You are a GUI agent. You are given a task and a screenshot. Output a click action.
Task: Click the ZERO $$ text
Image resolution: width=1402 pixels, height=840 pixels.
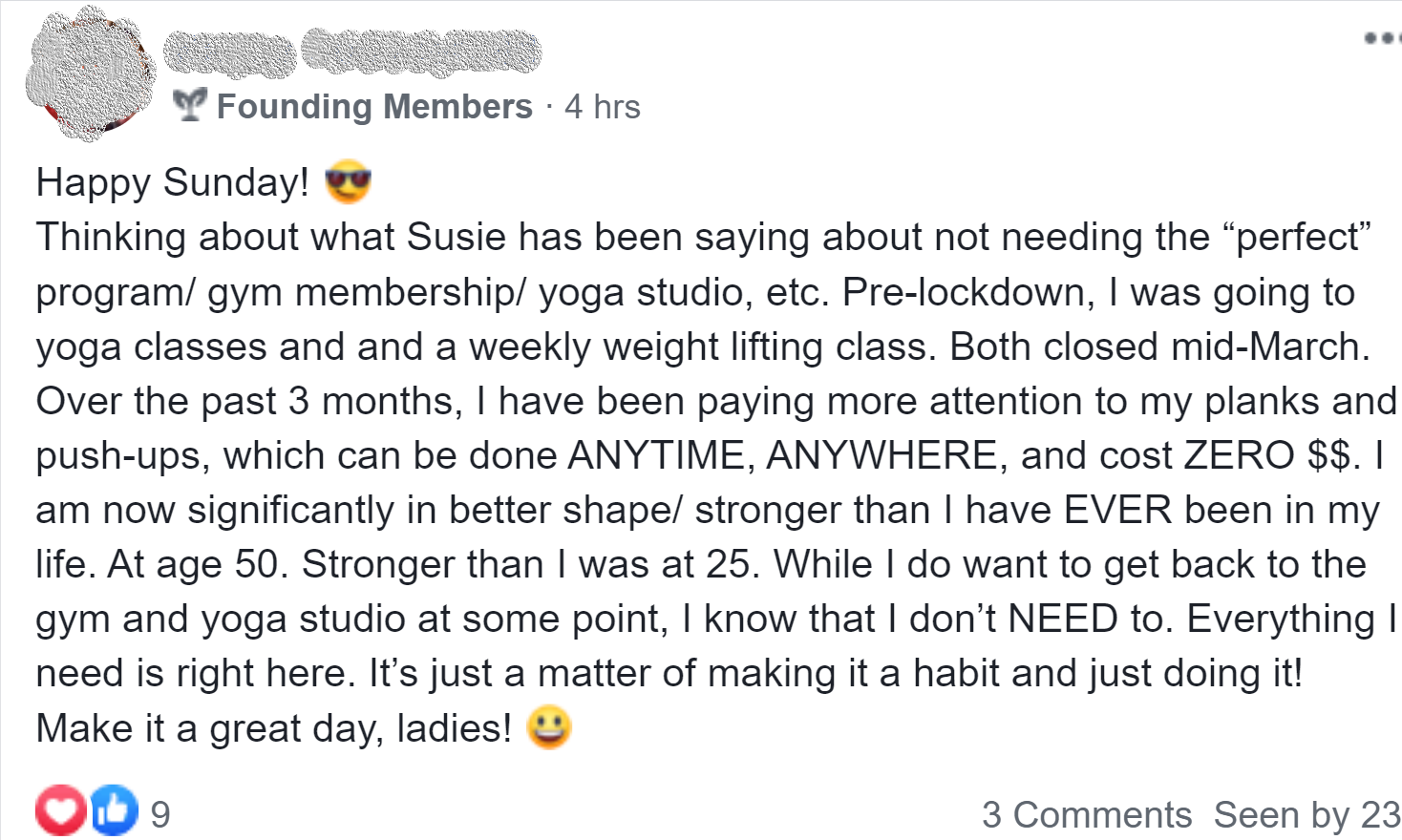1267,455
